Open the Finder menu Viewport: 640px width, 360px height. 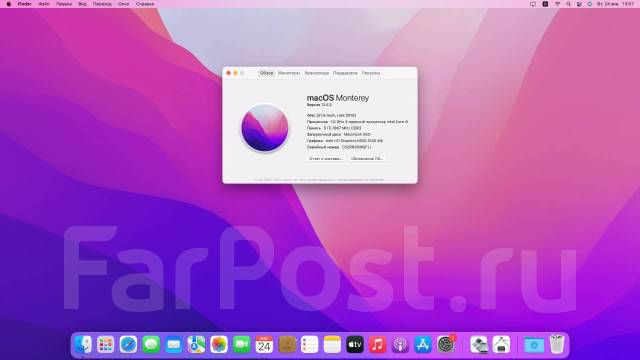(x=24, y=4)
